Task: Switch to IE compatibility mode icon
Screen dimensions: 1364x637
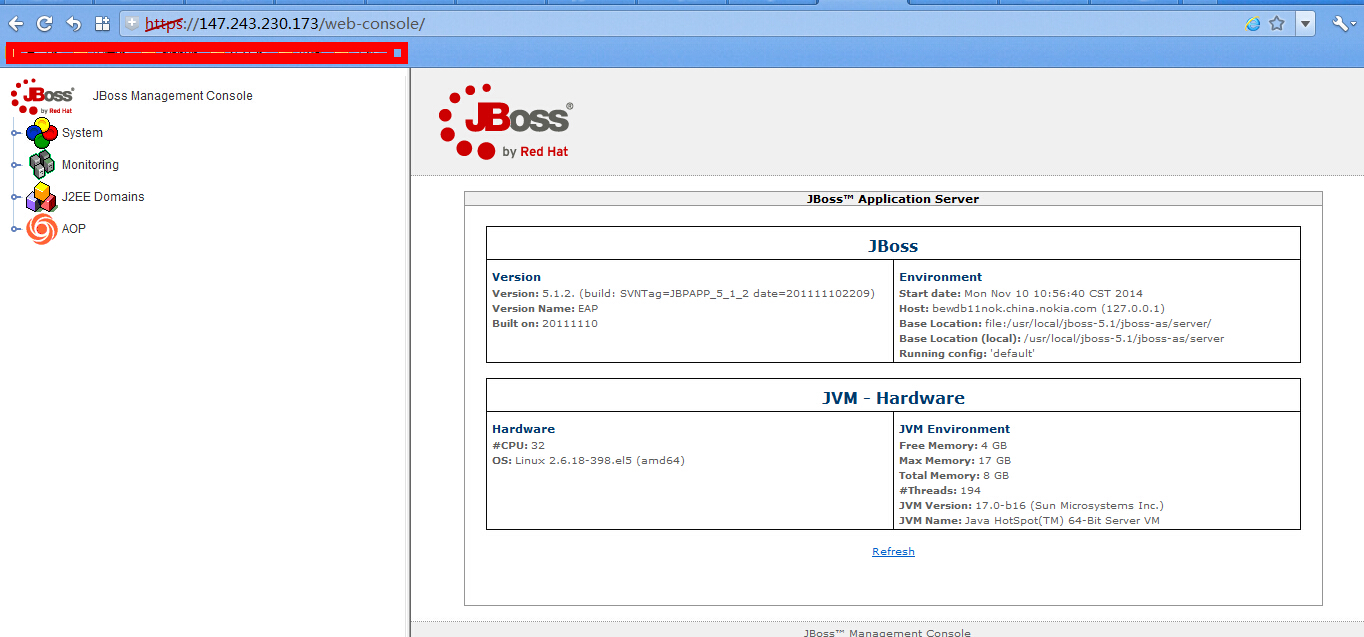Action: point(1253,23)
